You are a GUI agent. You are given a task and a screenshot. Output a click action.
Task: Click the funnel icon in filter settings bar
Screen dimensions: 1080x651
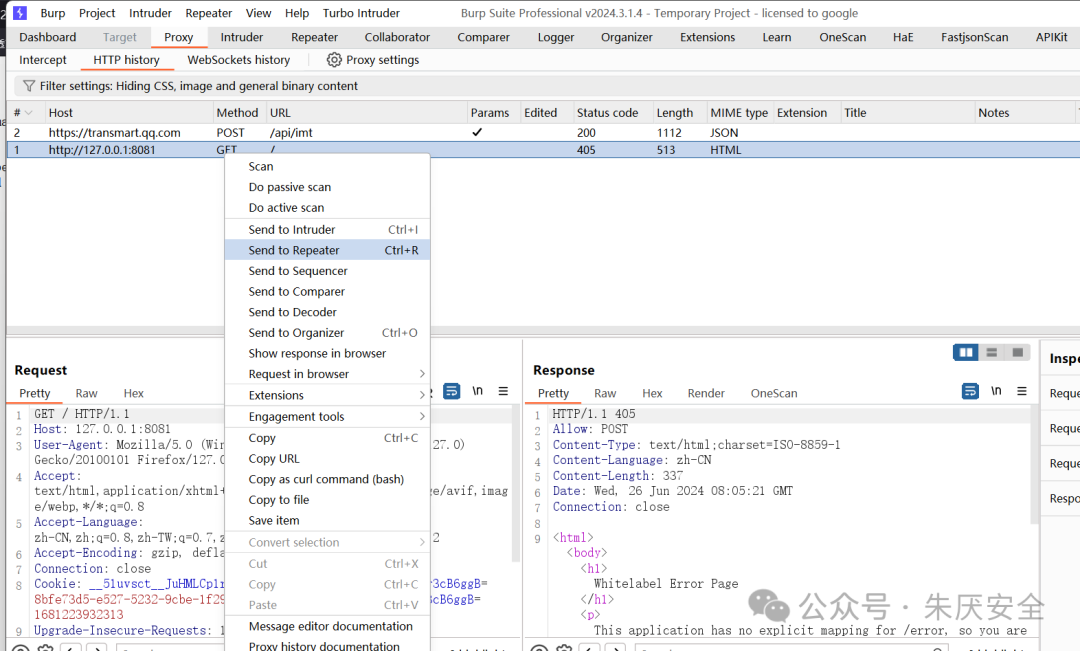(x=29, y=86)
